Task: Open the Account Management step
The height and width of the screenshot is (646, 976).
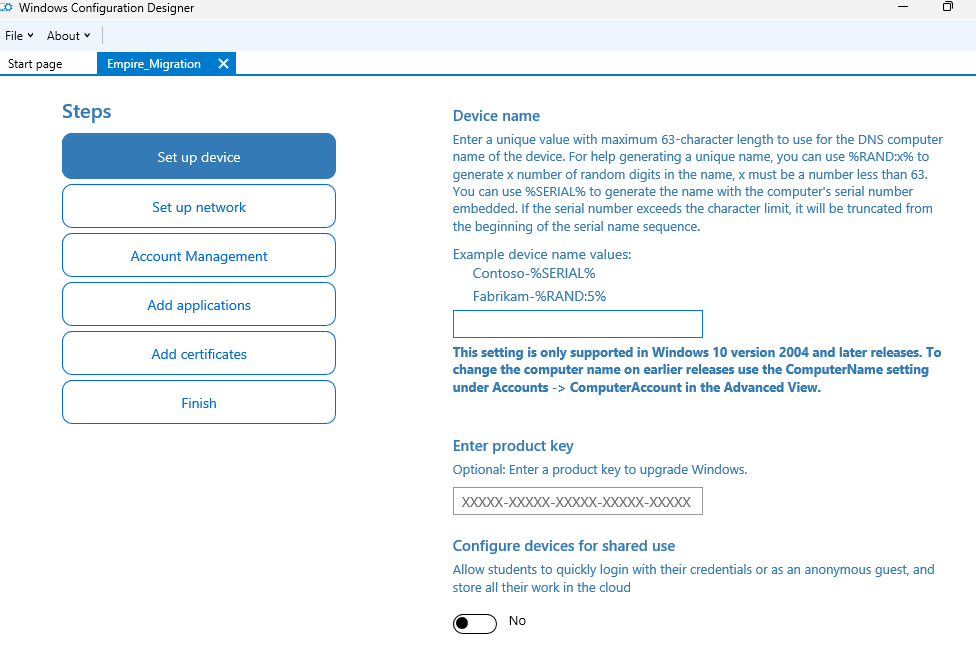Action: (x=198, y=255)
